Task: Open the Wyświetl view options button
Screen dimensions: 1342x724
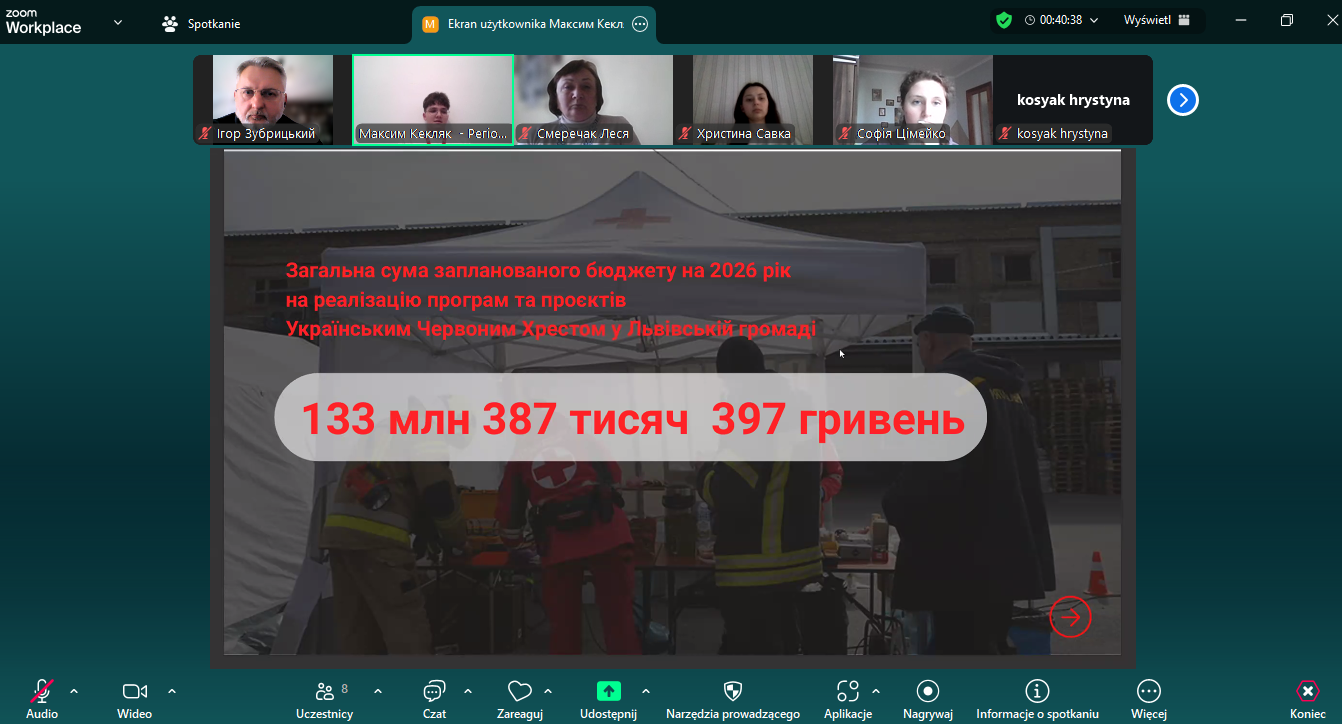Action: point(1156,20)
